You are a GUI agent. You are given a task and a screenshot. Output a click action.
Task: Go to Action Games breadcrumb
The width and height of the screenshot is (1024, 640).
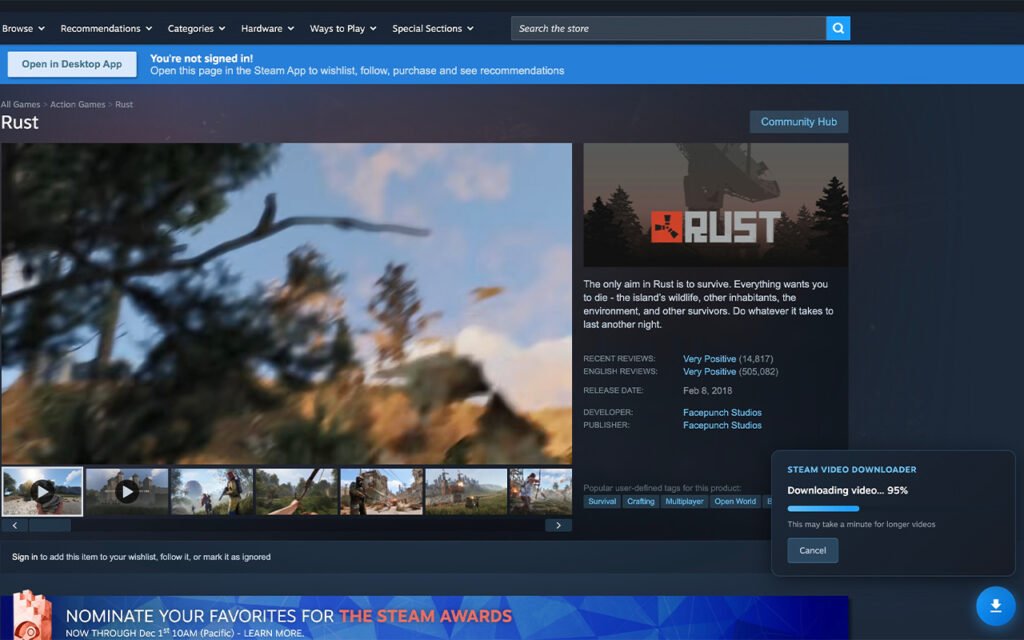78,104
